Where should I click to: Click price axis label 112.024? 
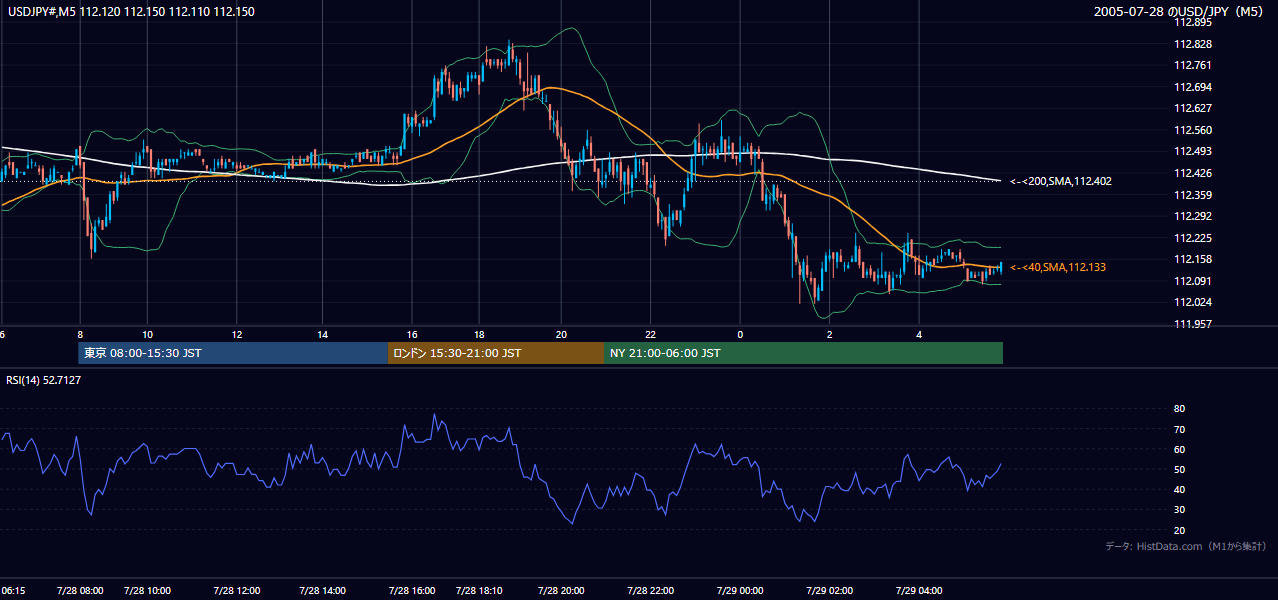click(1192, 302)
